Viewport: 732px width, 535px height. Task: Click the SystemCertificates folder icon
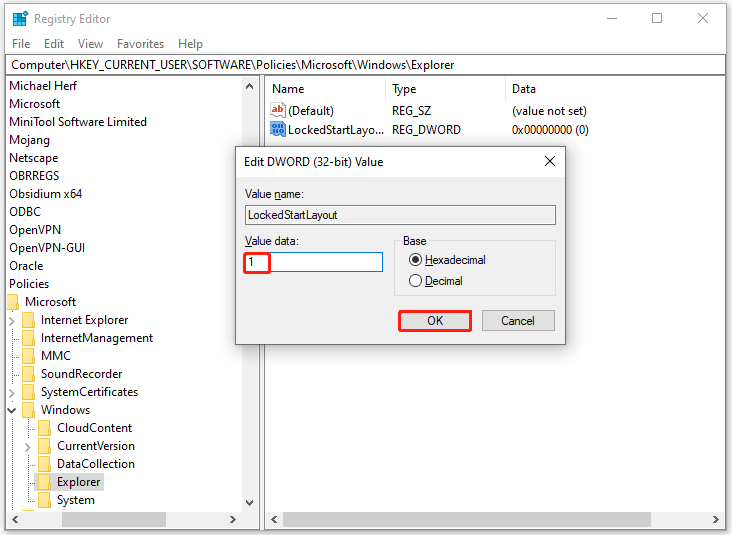tap(28, 392)
